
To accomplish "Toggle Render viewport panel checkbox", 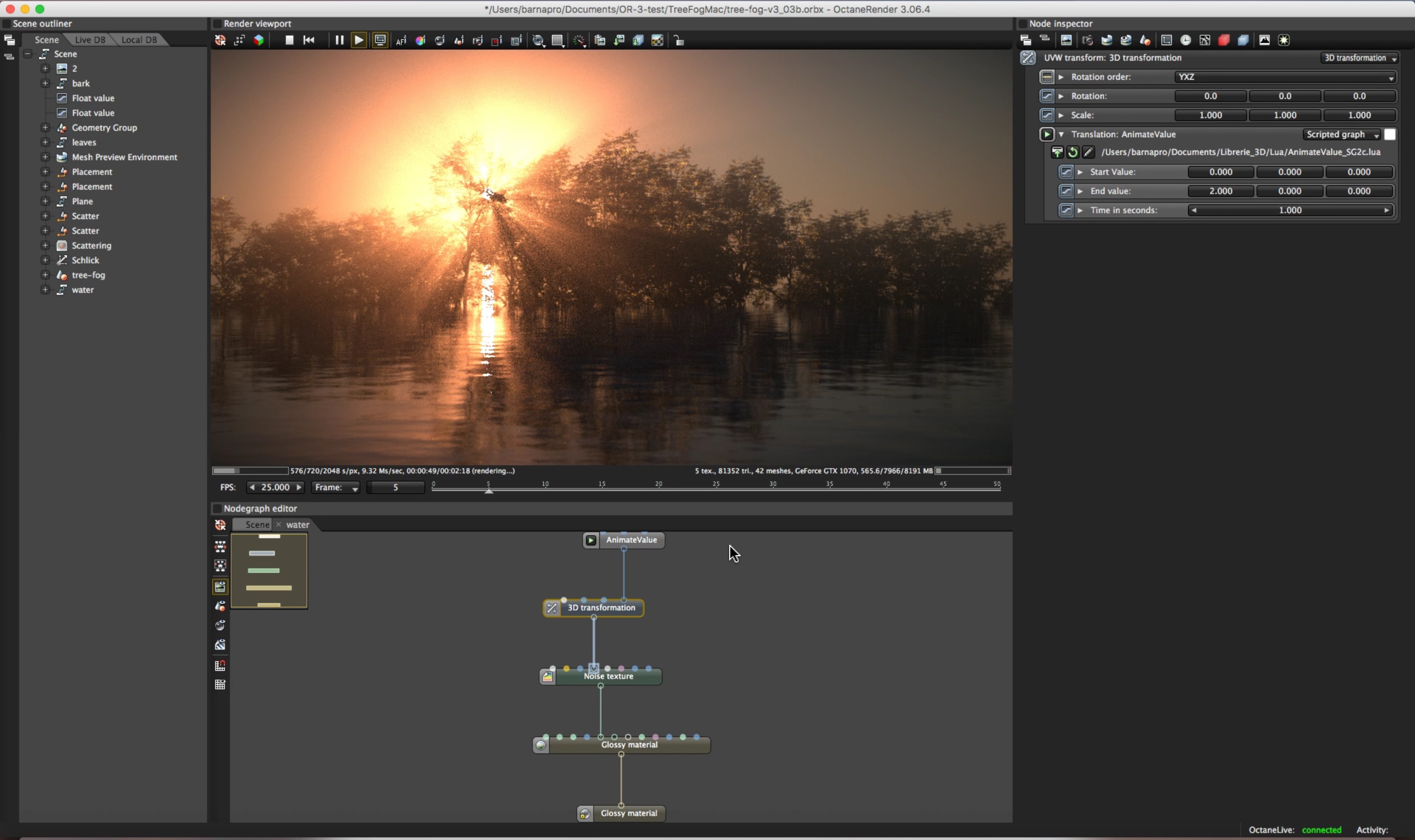I will point(217,24).
